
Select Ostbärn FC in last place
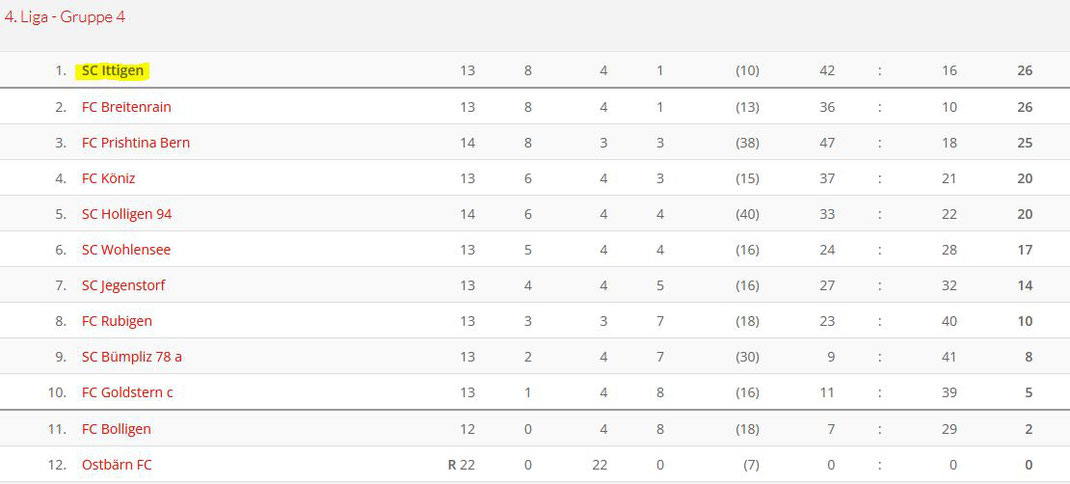tap(117, 465)
